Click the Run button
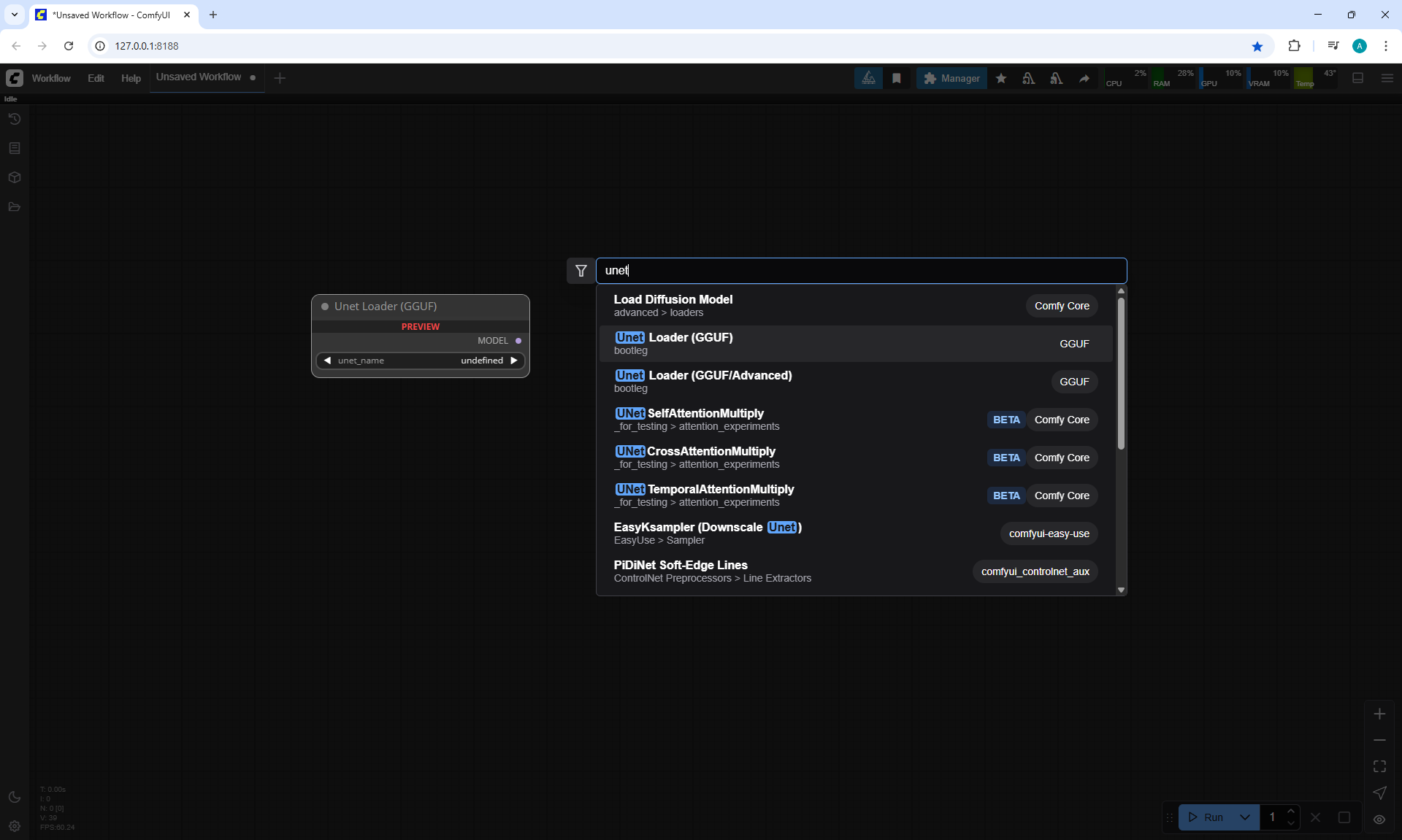 coord(1206,817)
